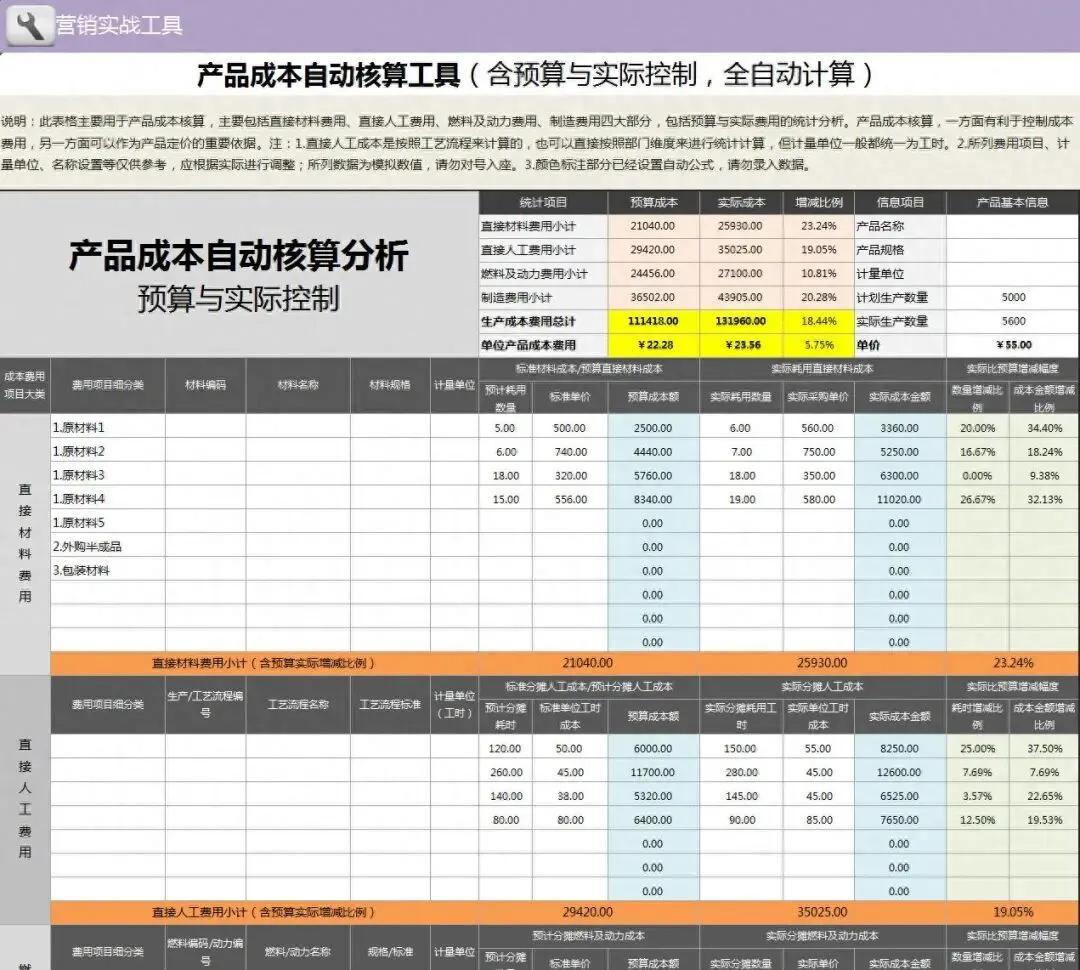
Task: Click the 预算与实际控制 subtitle
Action: 238,299
